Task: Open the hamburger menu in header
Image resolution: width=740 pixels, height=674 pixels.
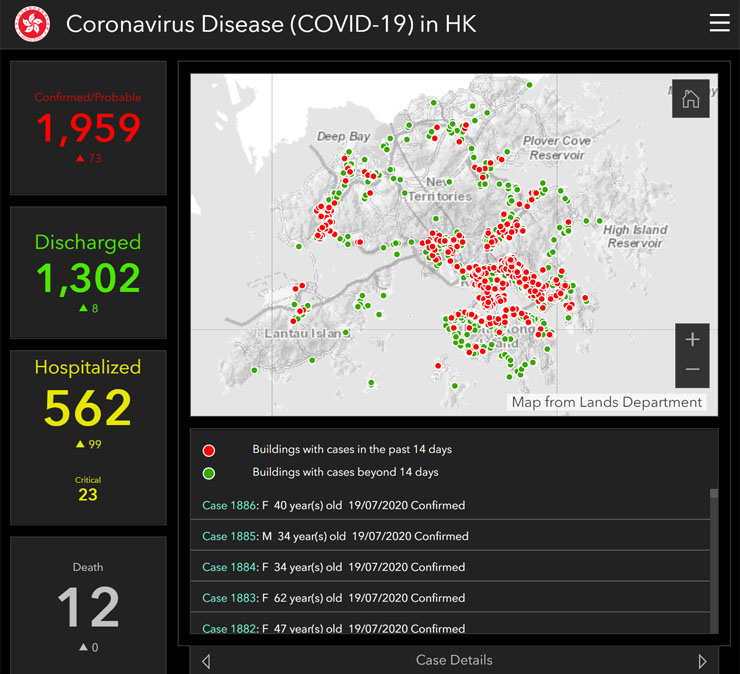Action: pos(719,23)
